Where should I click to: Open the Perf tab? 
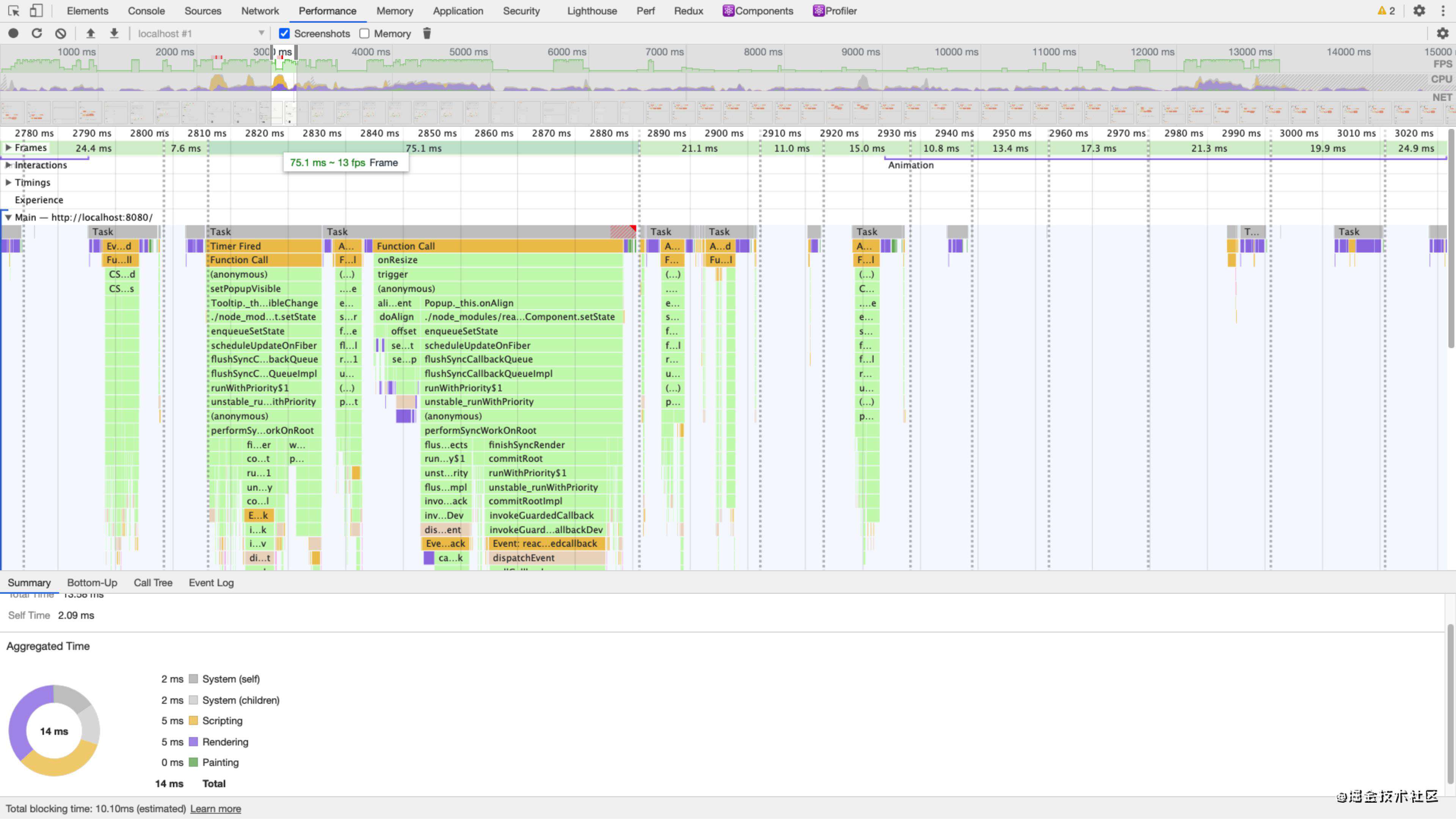(645, 11)
